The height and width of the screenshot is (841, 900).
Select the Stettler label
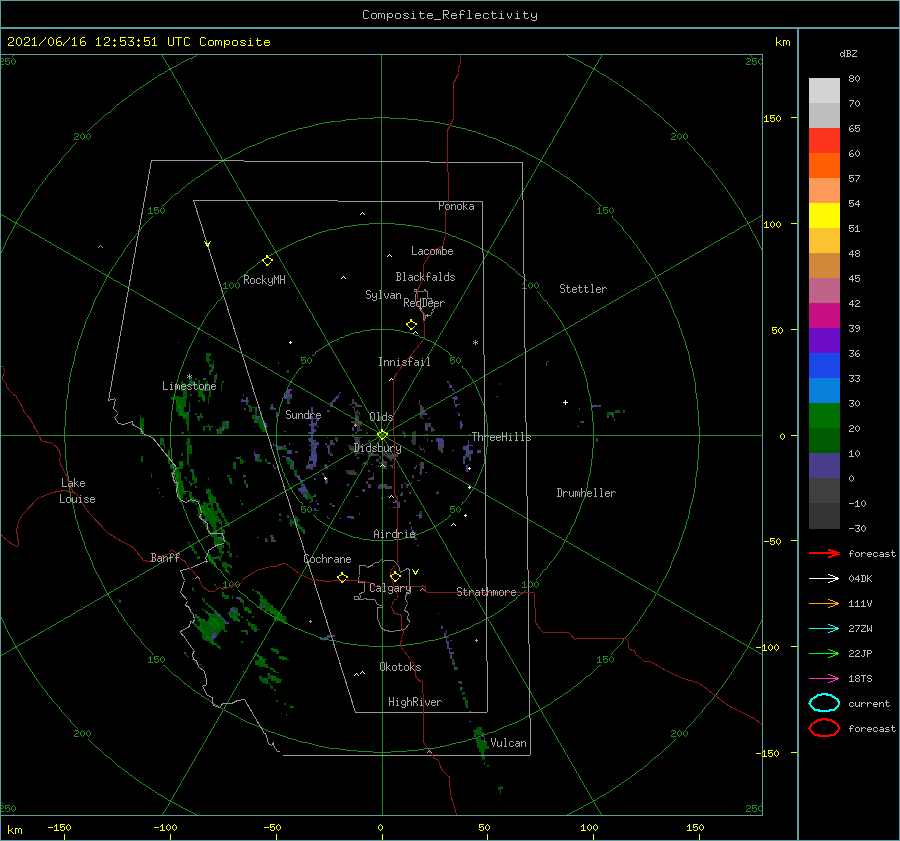(583, 289)
